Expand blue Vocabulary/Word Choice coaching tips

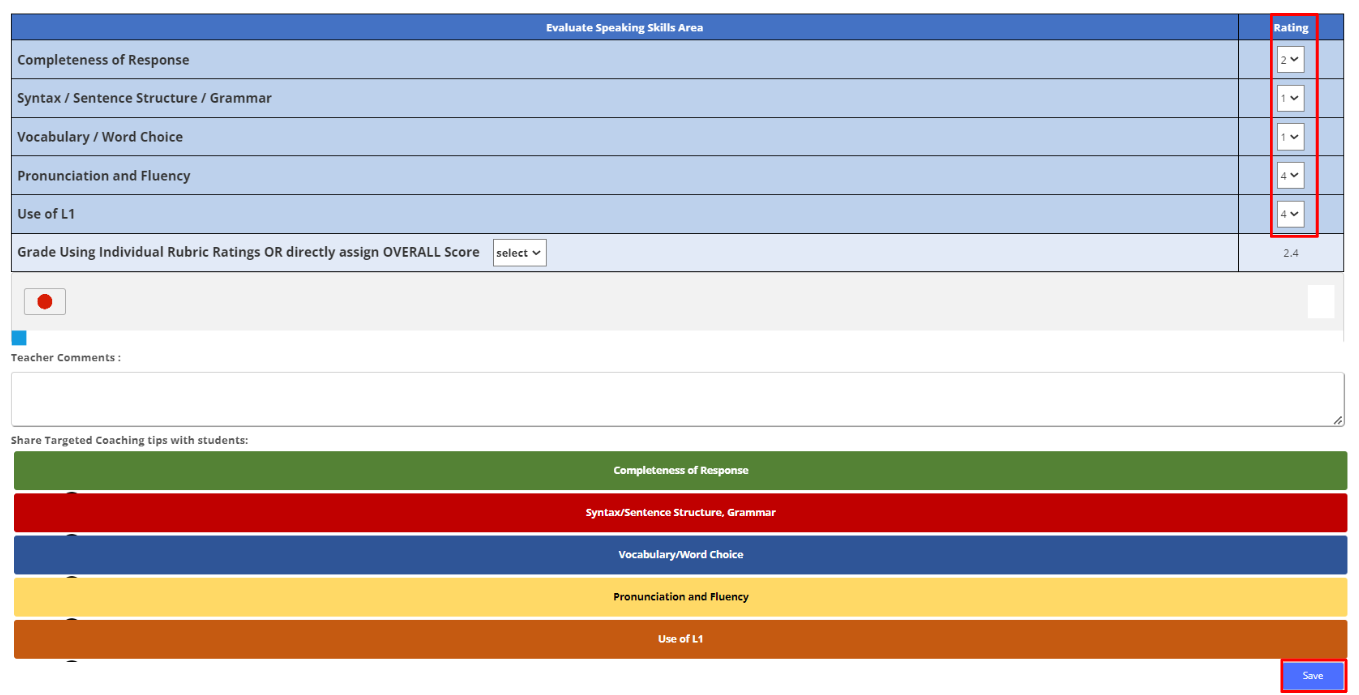click(680, 554)
